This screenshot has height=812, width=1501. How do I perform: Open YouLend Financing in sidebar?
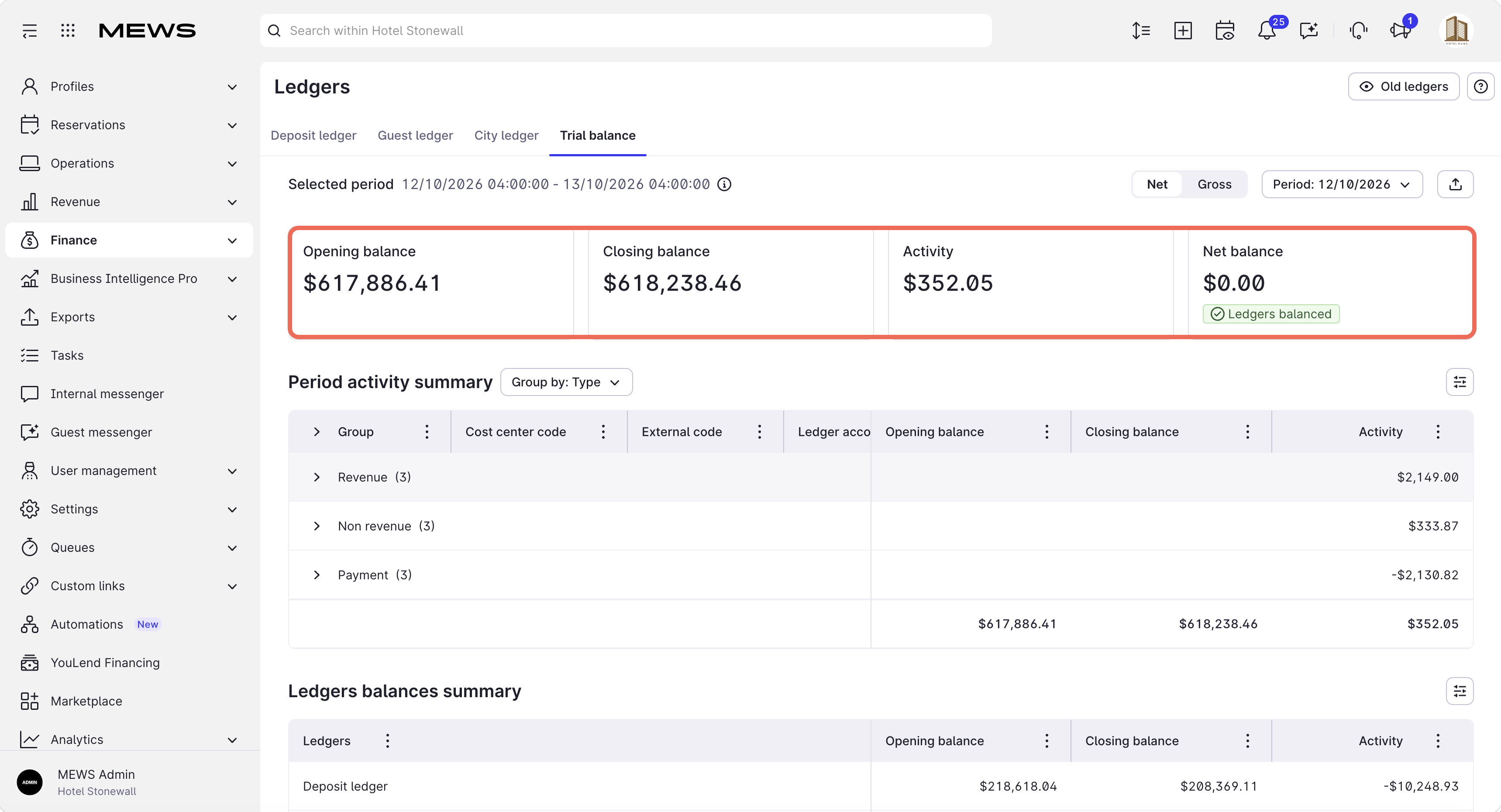click(x=129, y=663)
